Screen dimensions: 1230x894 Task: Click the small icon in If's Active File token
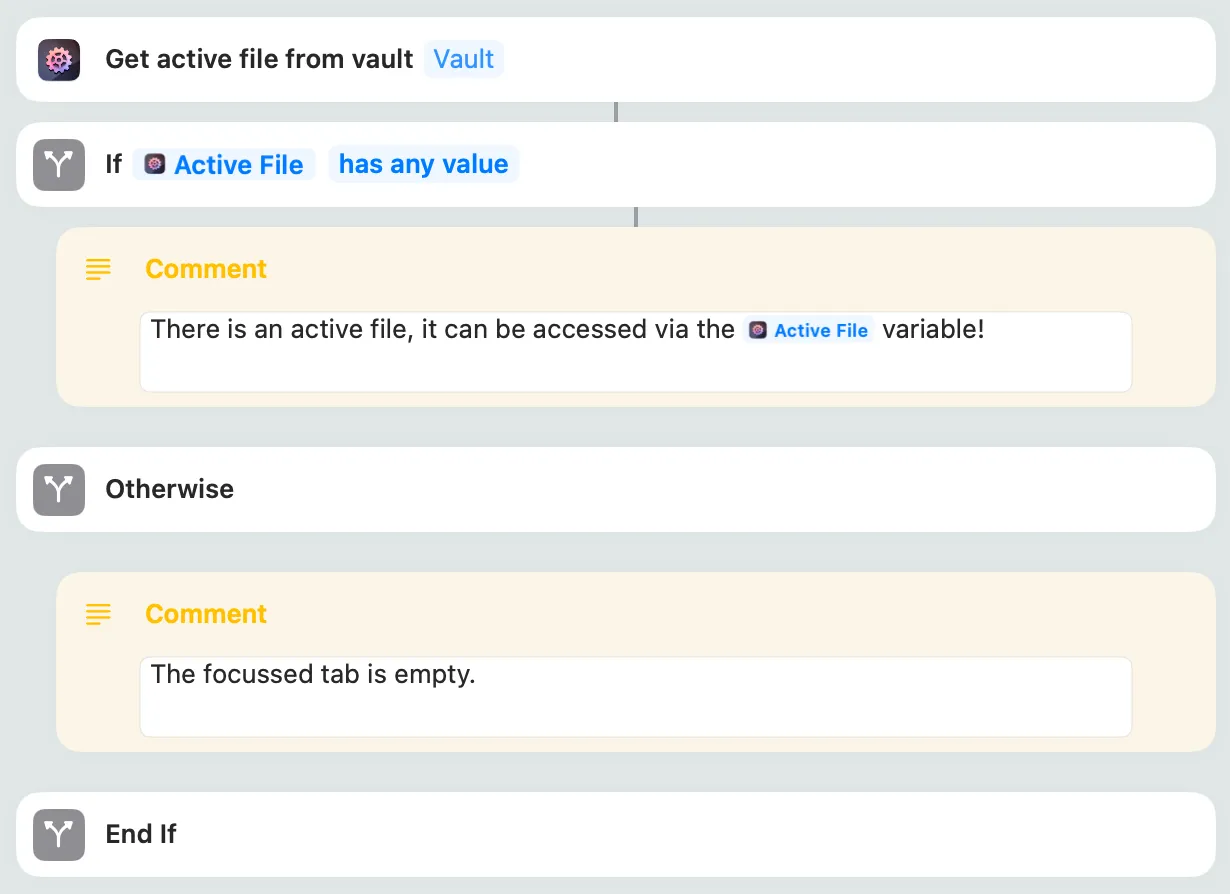(154, 164)
